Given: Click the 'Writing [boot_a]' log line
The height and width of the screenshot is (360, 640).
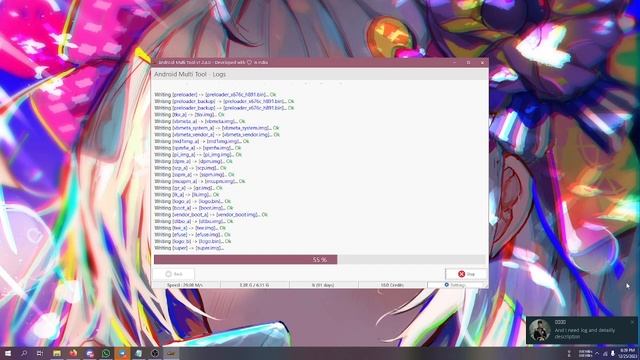Looking at the screenshot, I should click(193, 208).
